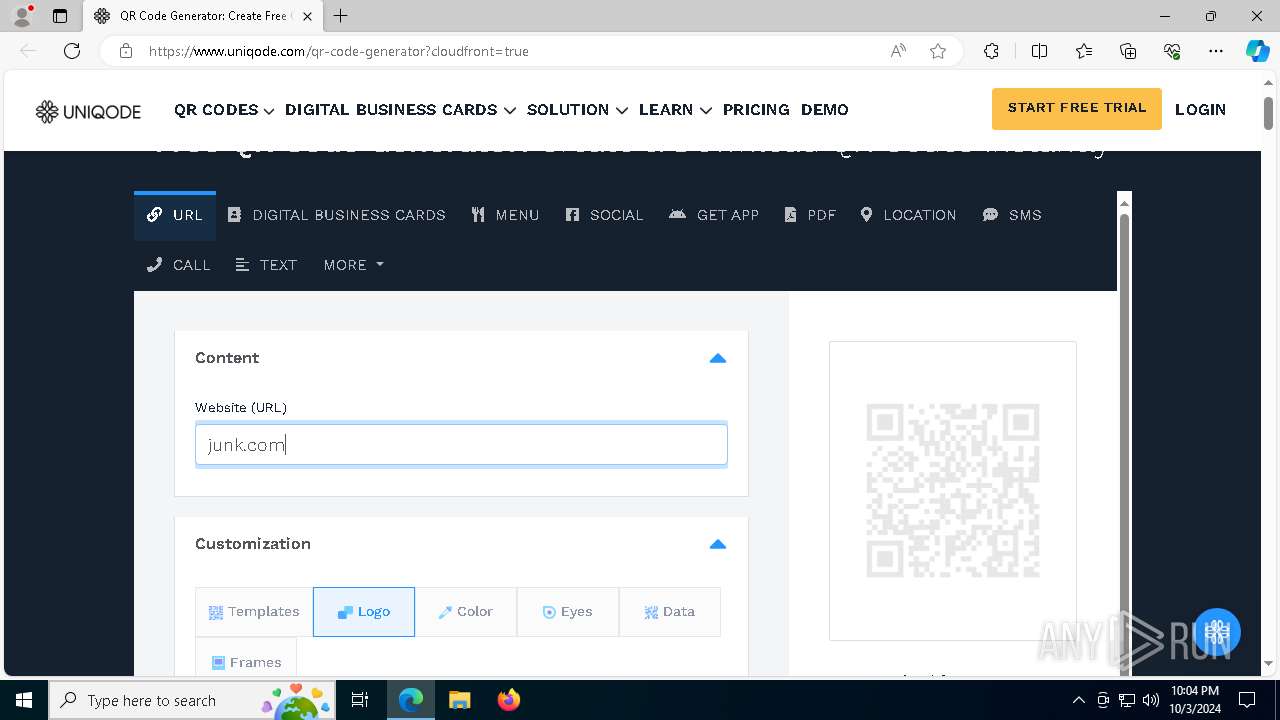This screenshot has height=720, width=1280.
Task: Select the URL QR type tab
Action: 175,215
